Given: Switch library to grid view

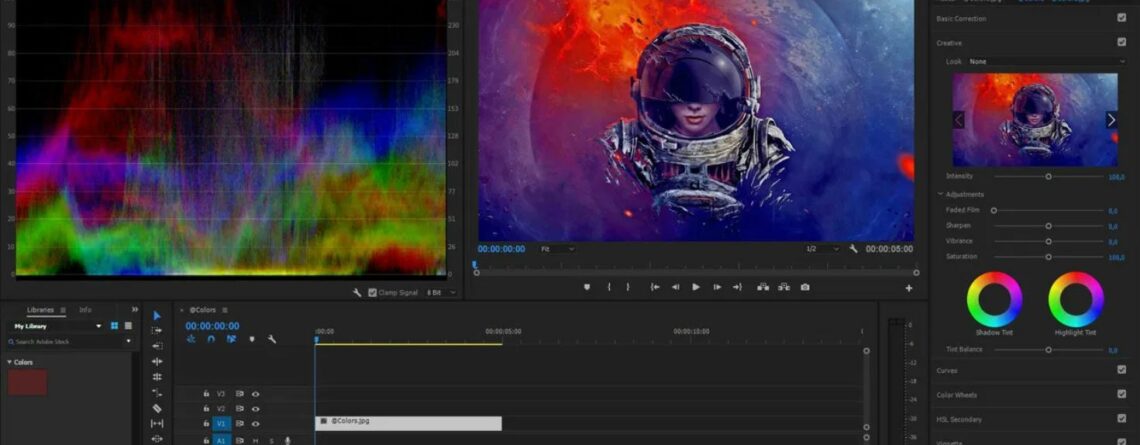Looking at the screenshot, I should tap(114, 326).
